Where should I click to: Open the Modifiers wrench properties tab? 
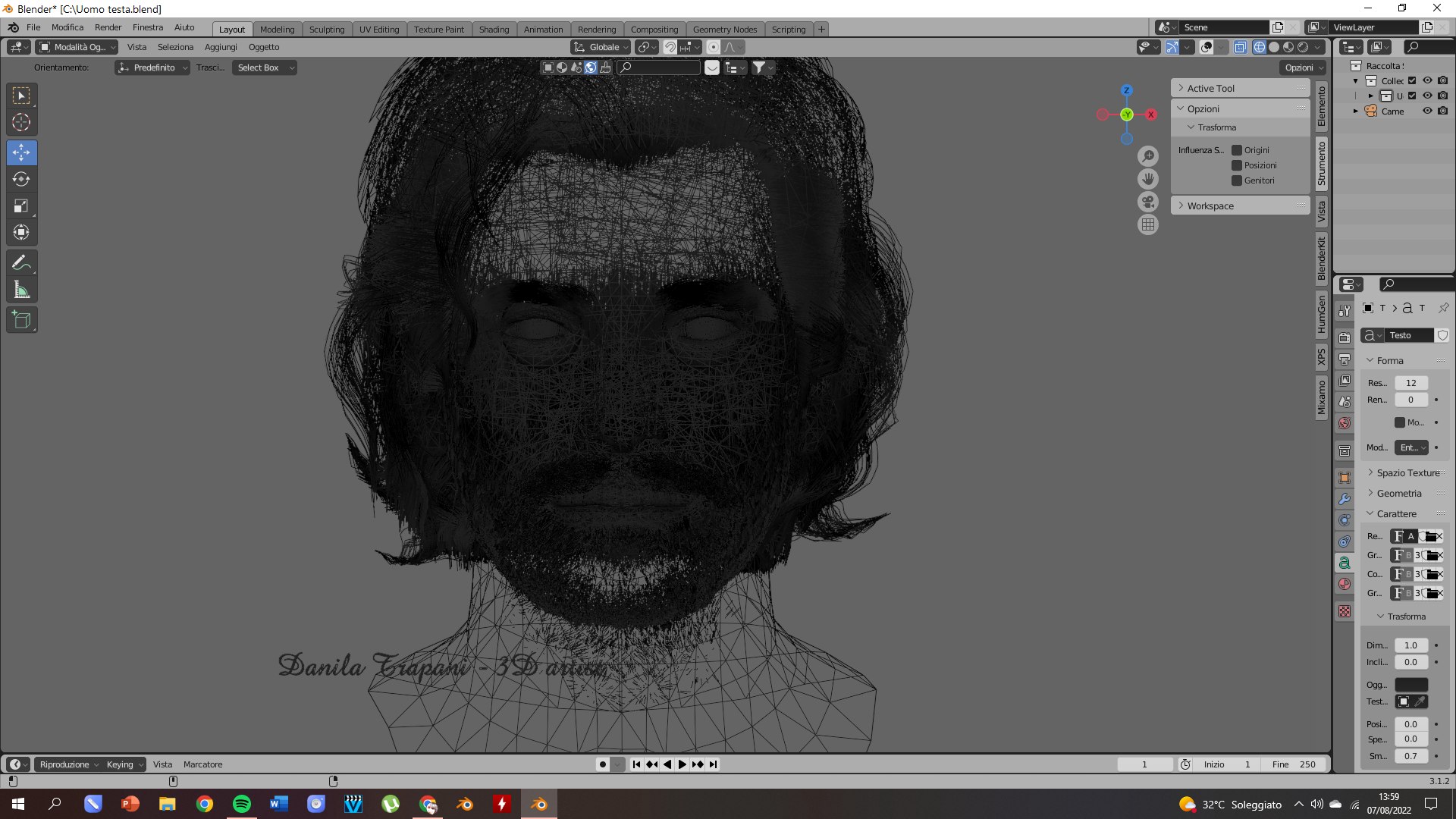pos(1345,499)
